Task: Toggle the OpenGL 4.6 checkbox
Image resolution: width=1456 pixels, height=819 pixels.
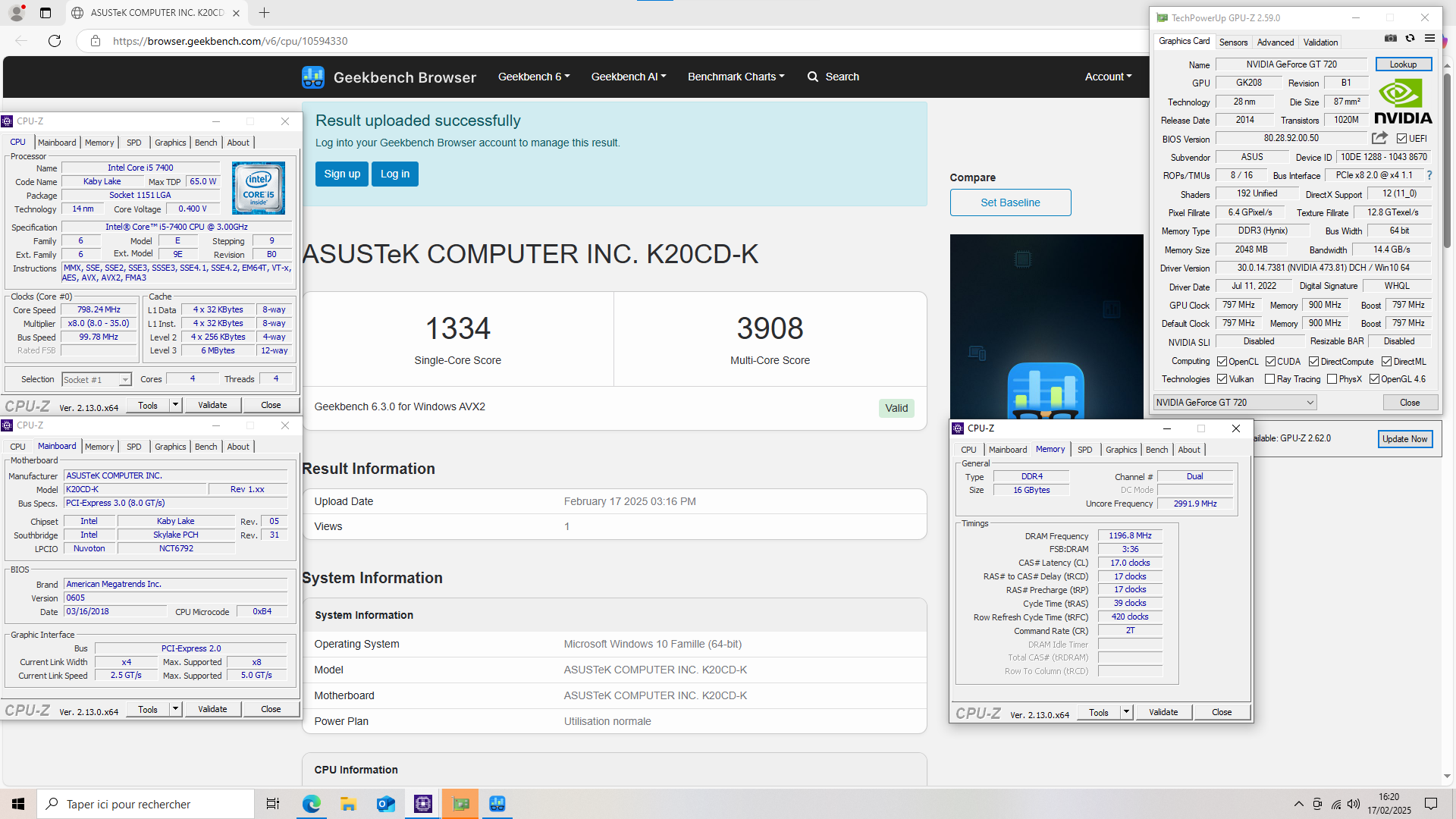Action: tap(1374, 379)
